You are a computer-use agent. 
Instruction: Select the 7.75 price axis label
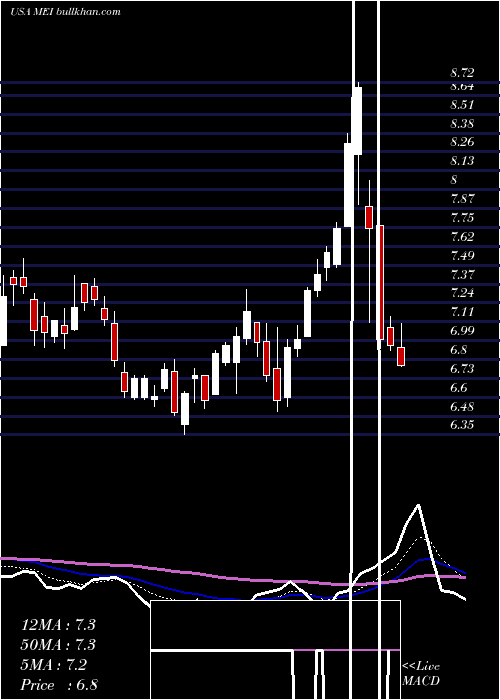click(462, 218)
